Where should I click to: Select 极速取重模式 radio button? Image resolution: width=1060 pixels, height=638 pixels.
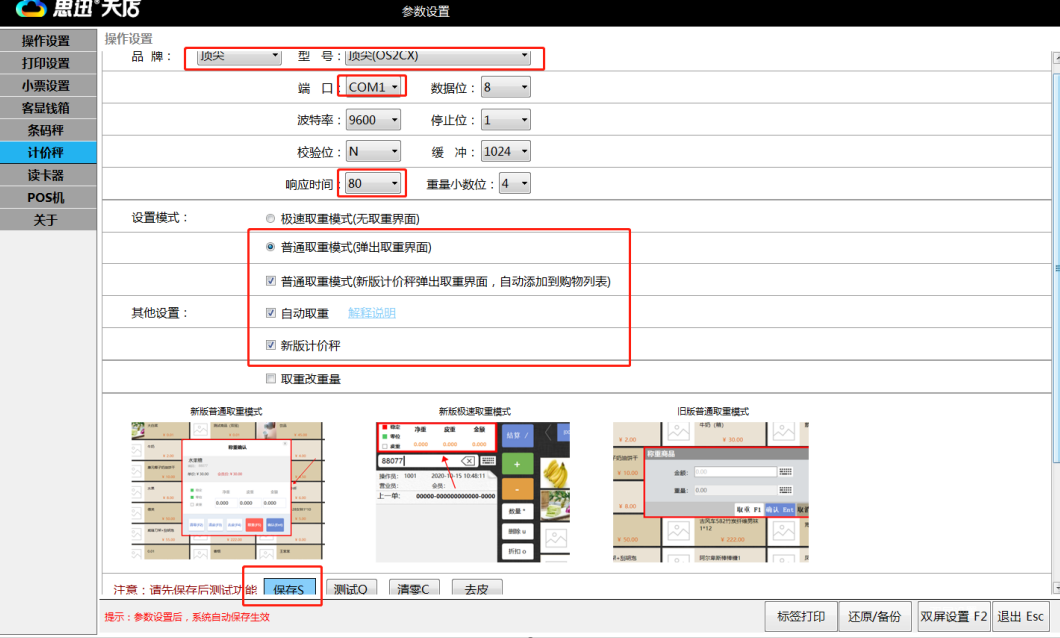click(x=270, y=218)
